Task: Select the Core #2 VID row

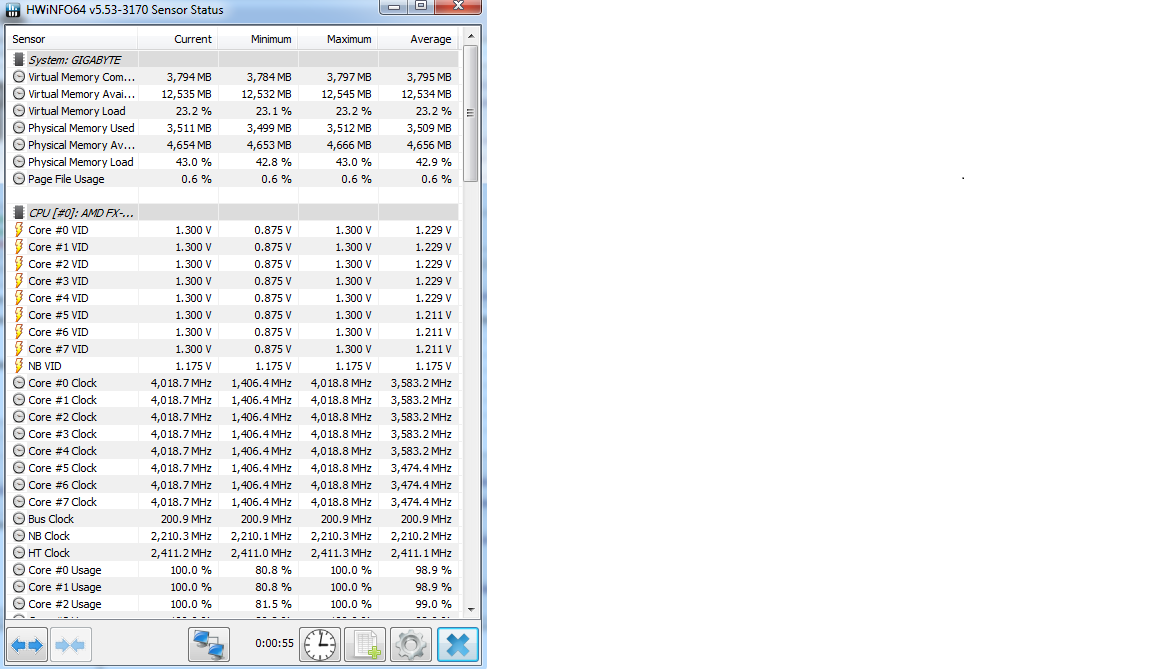Action: 233,264
